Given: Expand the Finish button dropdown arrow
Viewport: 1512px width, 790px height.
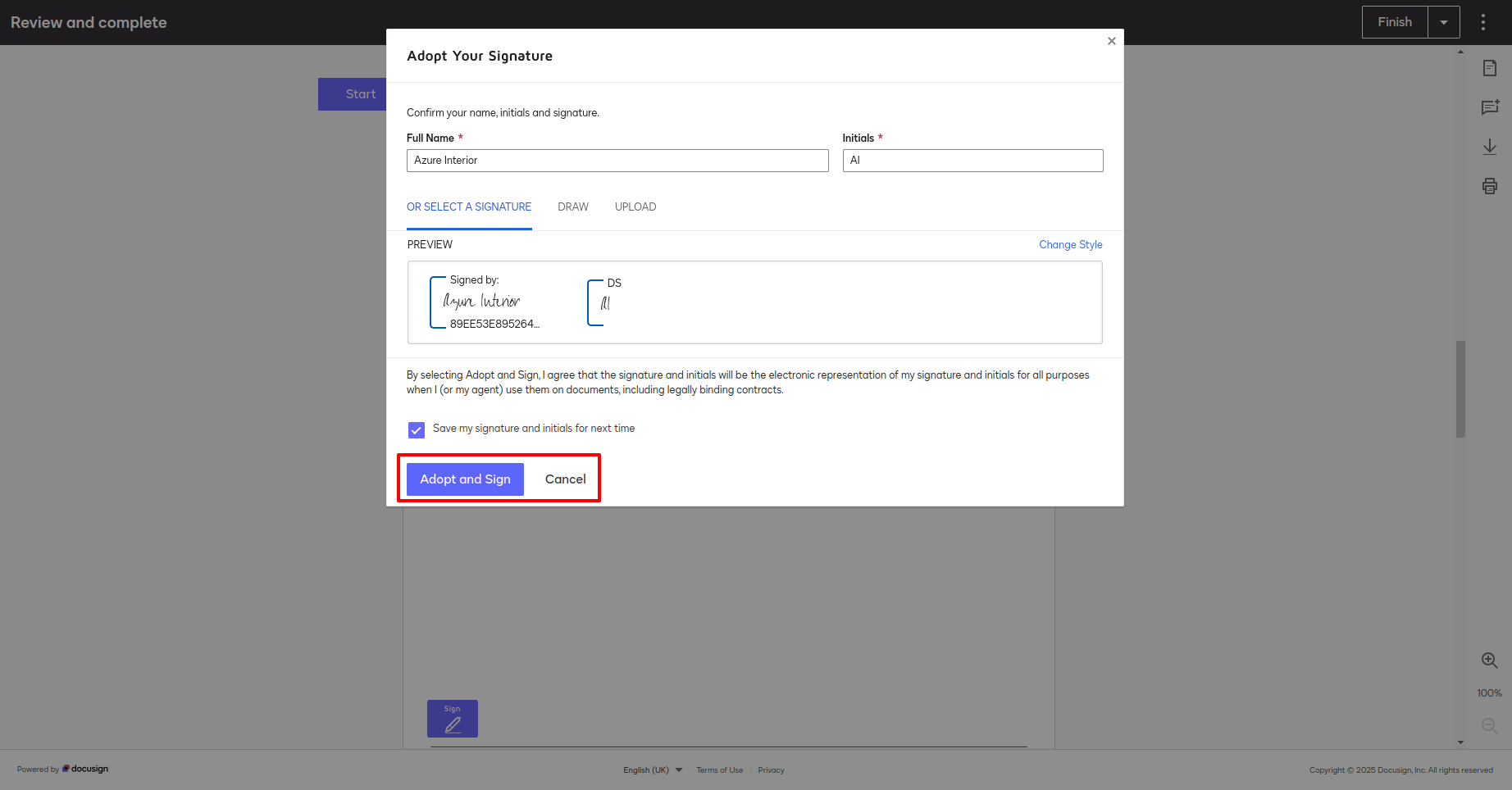Looking at the screenshot, I should 1443,22.
